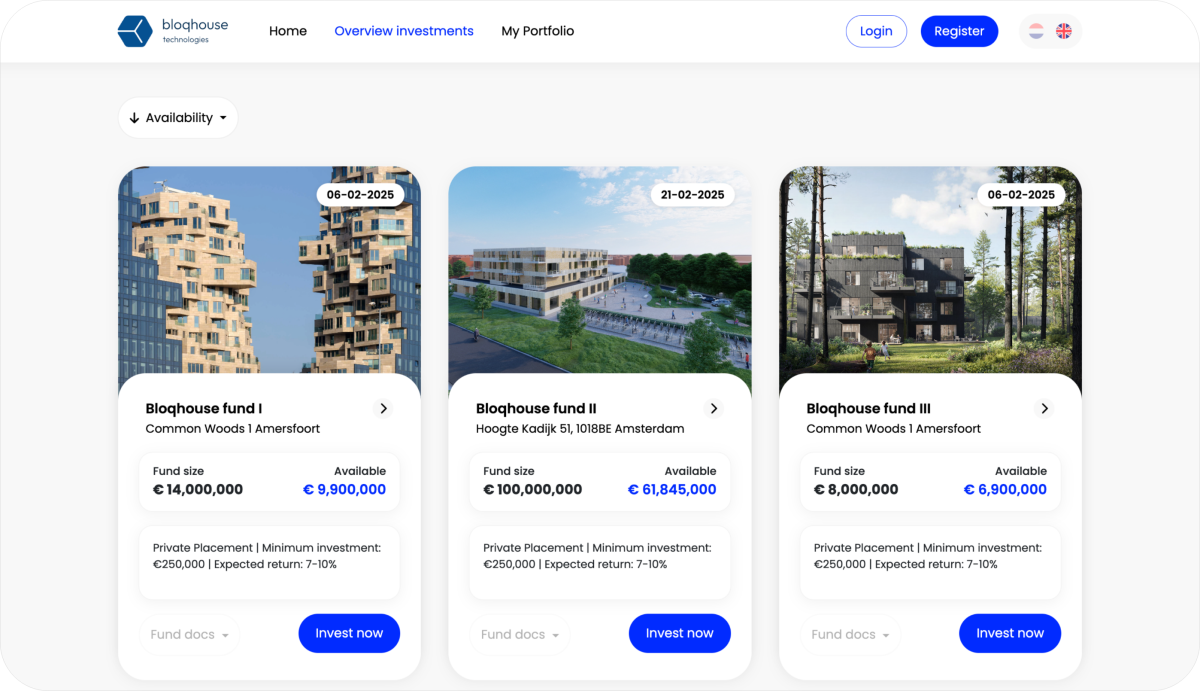
Task: Expand Fund docs for Bloqhouse fund I
Action: point(190,634)
